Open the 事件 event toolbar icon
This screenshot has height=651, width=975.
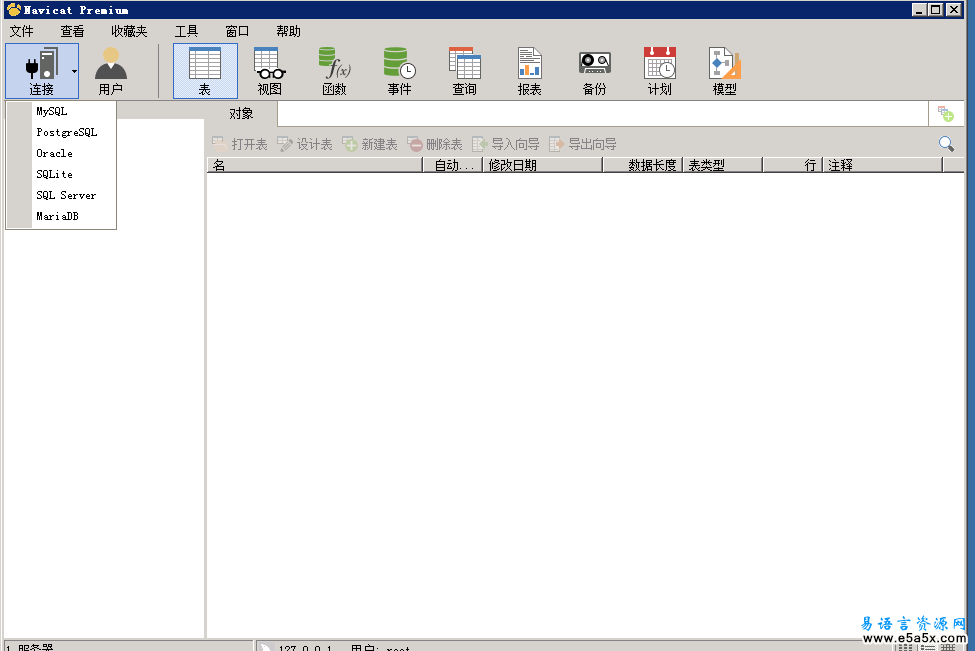pos(399,71)
